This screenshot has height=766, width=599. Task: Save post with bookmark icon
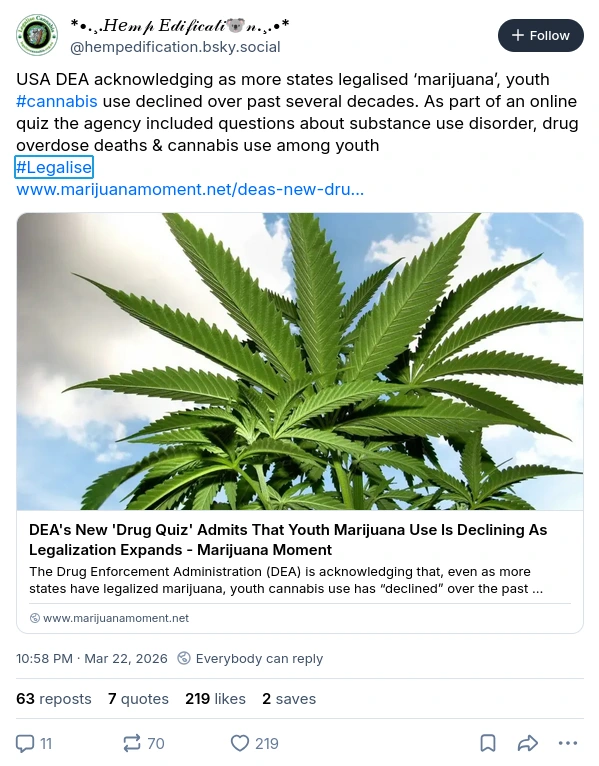[x=488, y=744]
